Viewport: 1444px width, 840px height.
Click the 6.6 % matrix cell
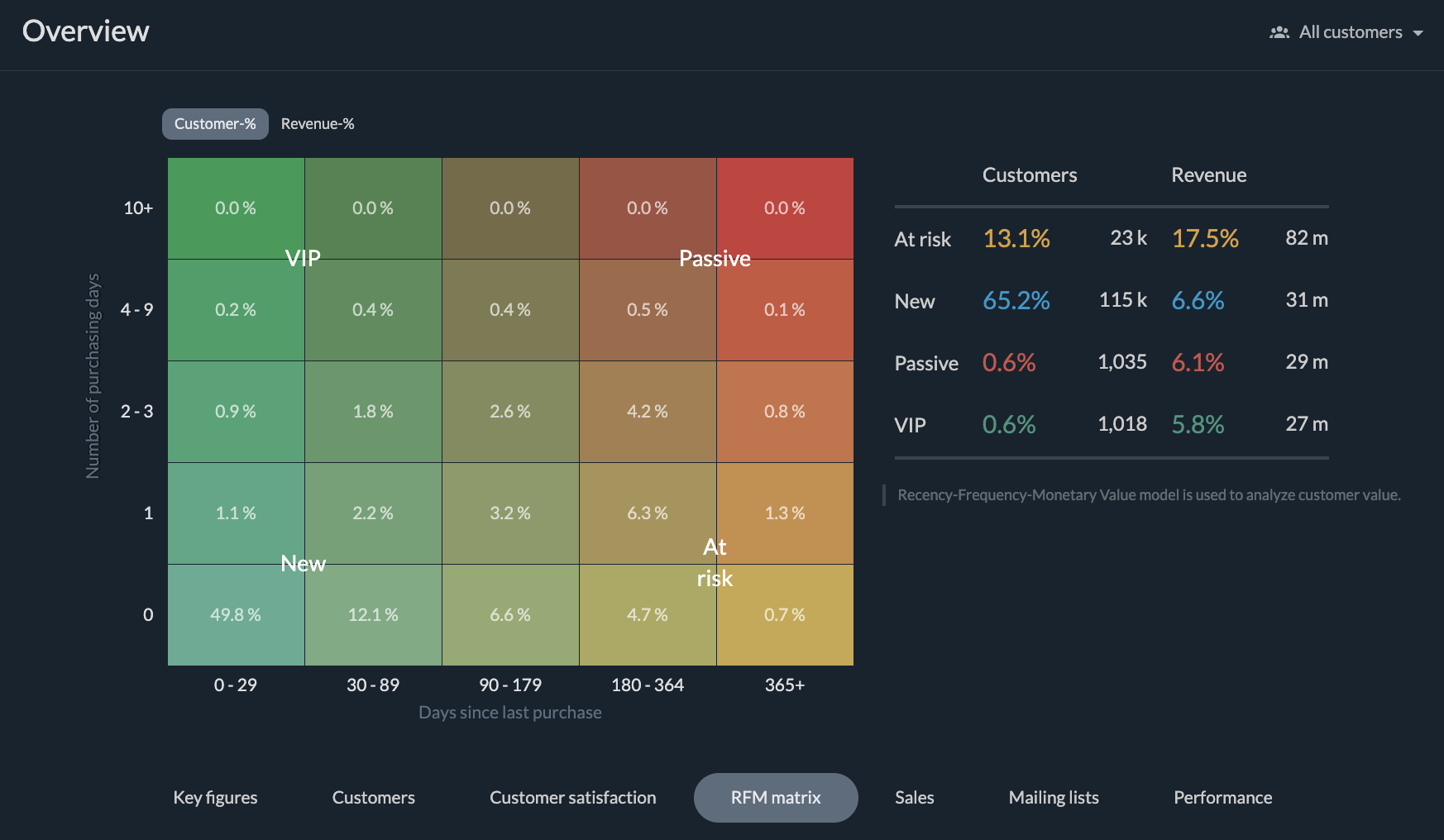(x=510, y=615)
